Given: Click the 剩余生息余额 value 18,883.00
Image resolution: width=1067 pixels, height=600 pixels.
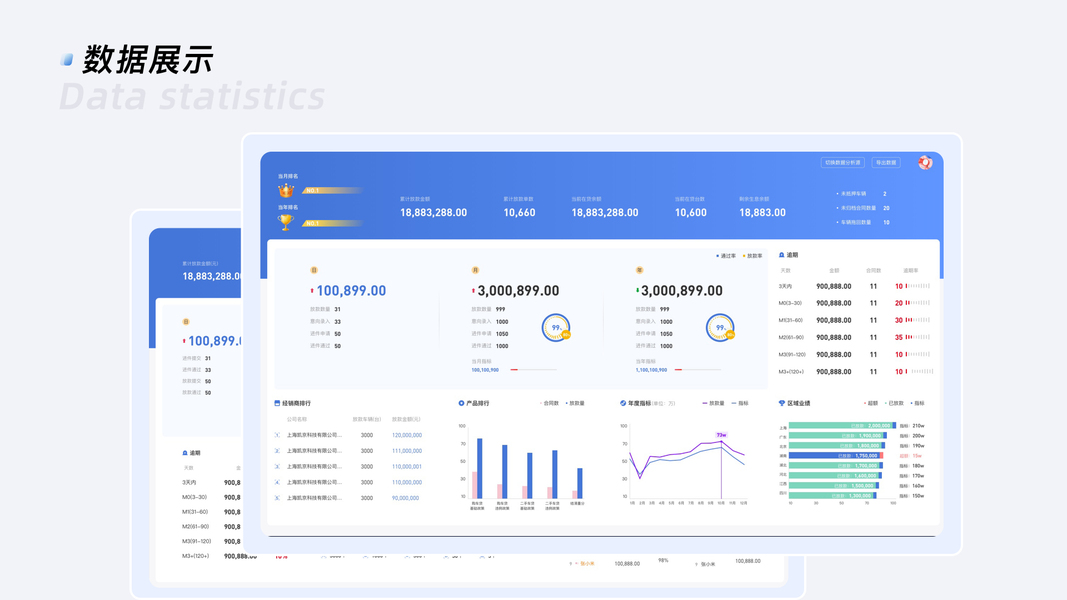Looking at the screenshot, I should [763, 213].
